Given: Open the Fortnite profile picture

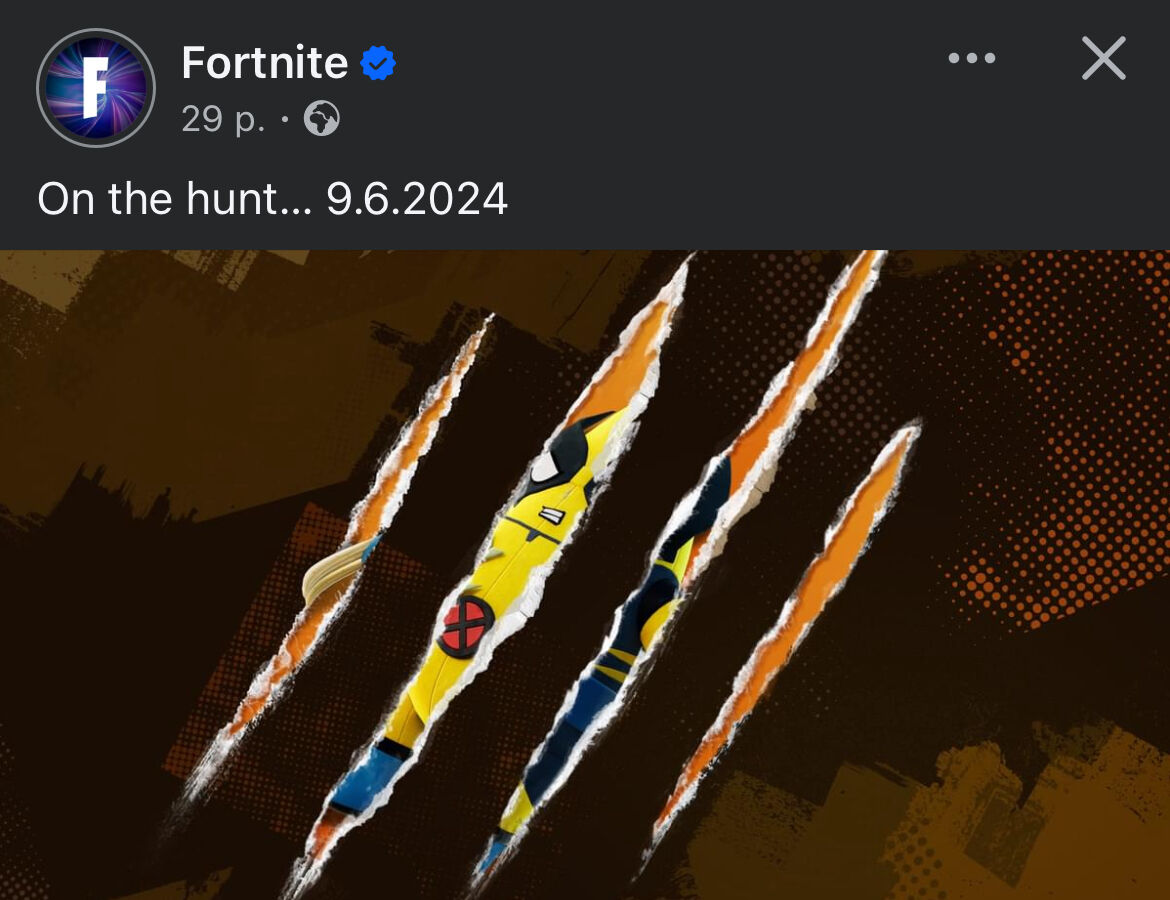Looking at the screenshot, I should (x=96, y=87).
